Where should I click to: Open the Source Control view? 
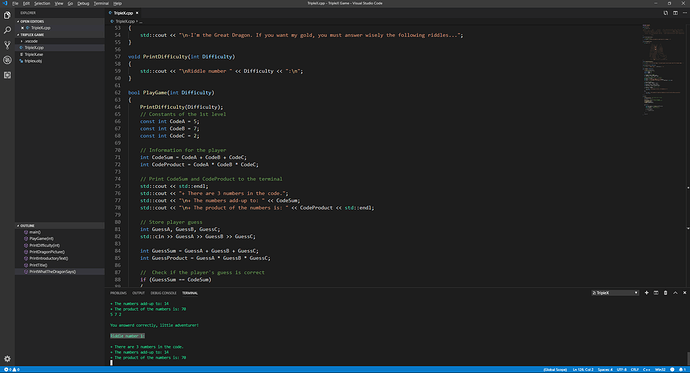pyautogui.click(x=7, y=45)
